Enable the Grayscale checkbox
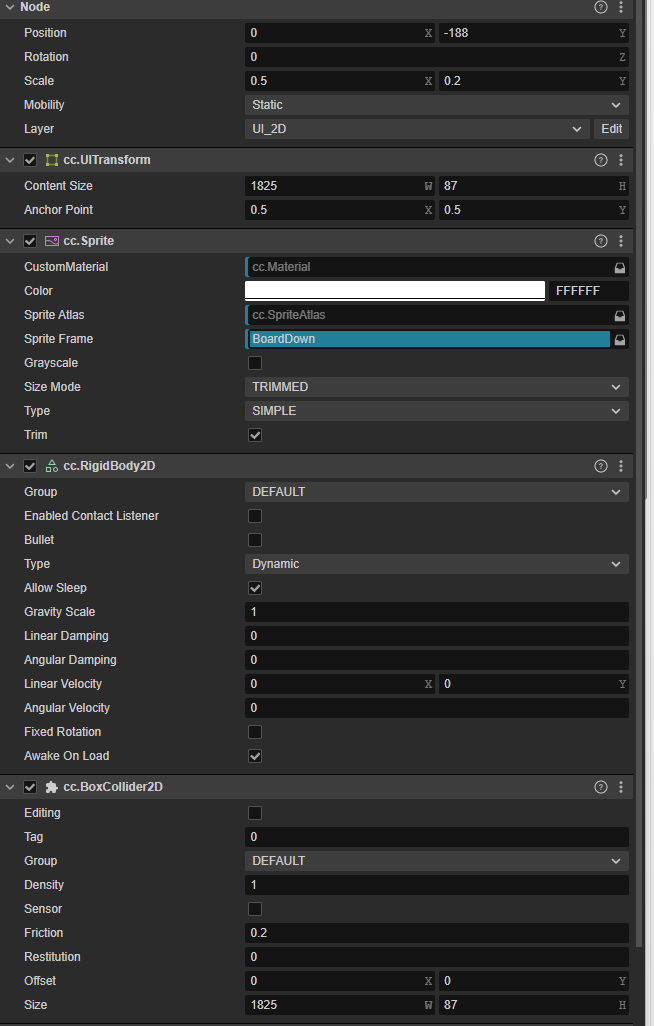654x1026 pixels. [255, 363]
